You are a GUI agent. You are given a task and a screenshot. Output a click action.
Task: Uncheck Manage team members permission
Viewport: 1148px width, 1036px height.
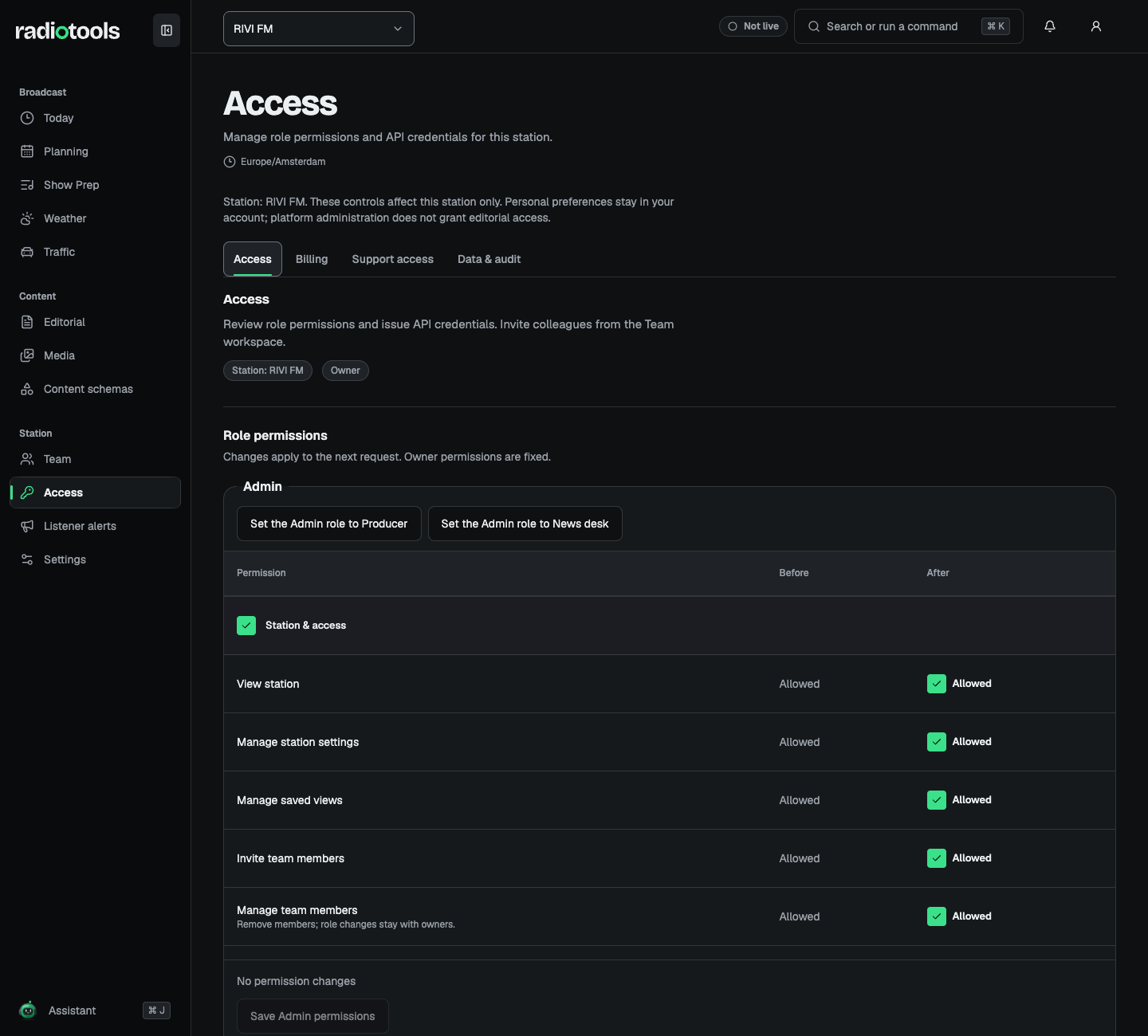click(x=937, y=916)
